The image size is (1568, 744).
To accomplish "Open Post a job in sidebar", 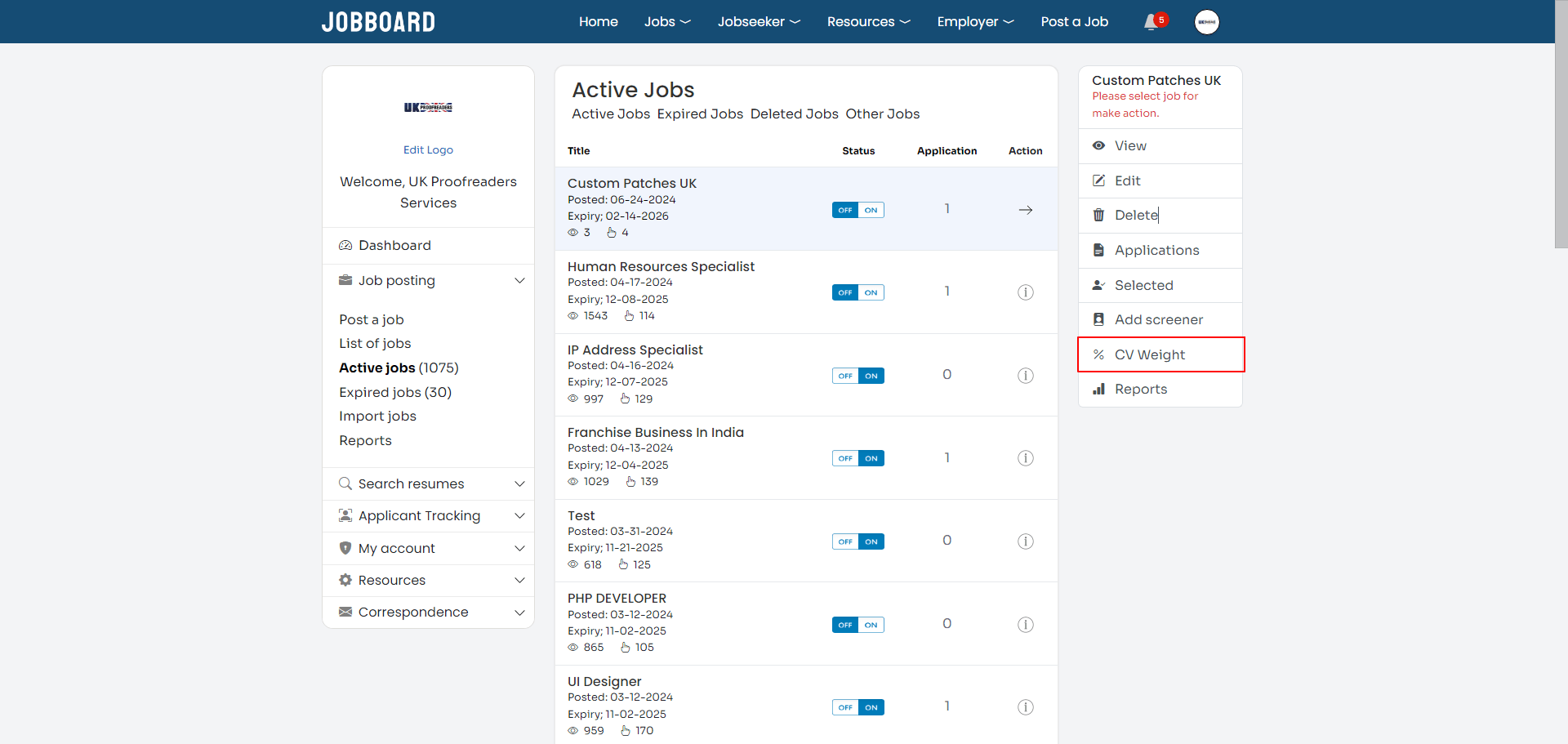I will tap(372, 319).
